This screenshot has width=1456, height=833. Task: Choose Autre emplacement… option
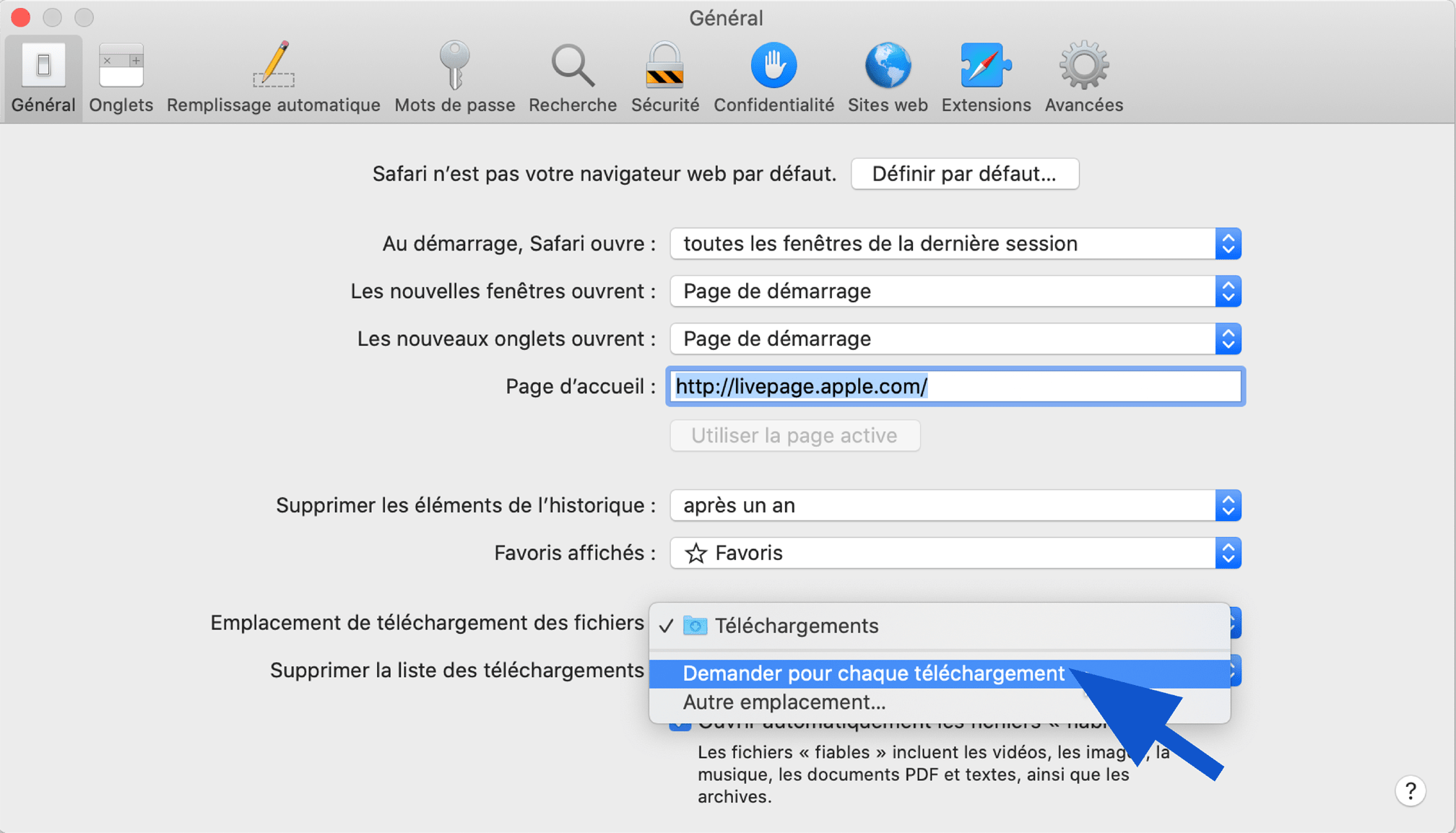(x=940, y=702)
